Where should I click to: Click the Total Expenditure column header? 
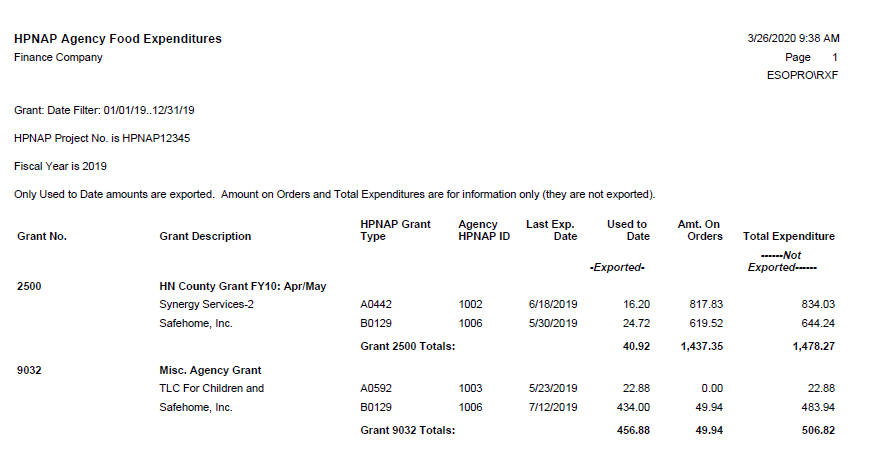click(x=789, y=237)
